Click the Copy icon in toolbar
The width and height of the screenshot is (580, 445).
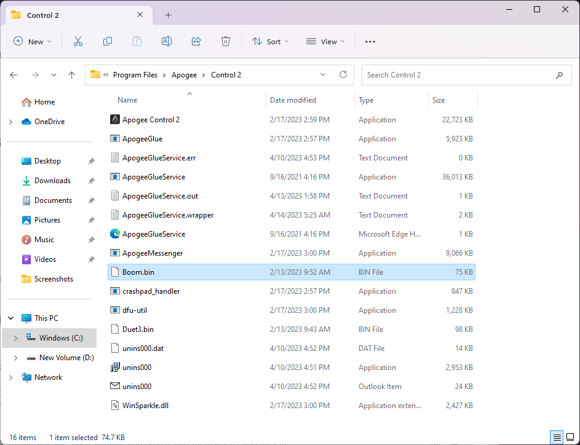[x=107, y=41]
